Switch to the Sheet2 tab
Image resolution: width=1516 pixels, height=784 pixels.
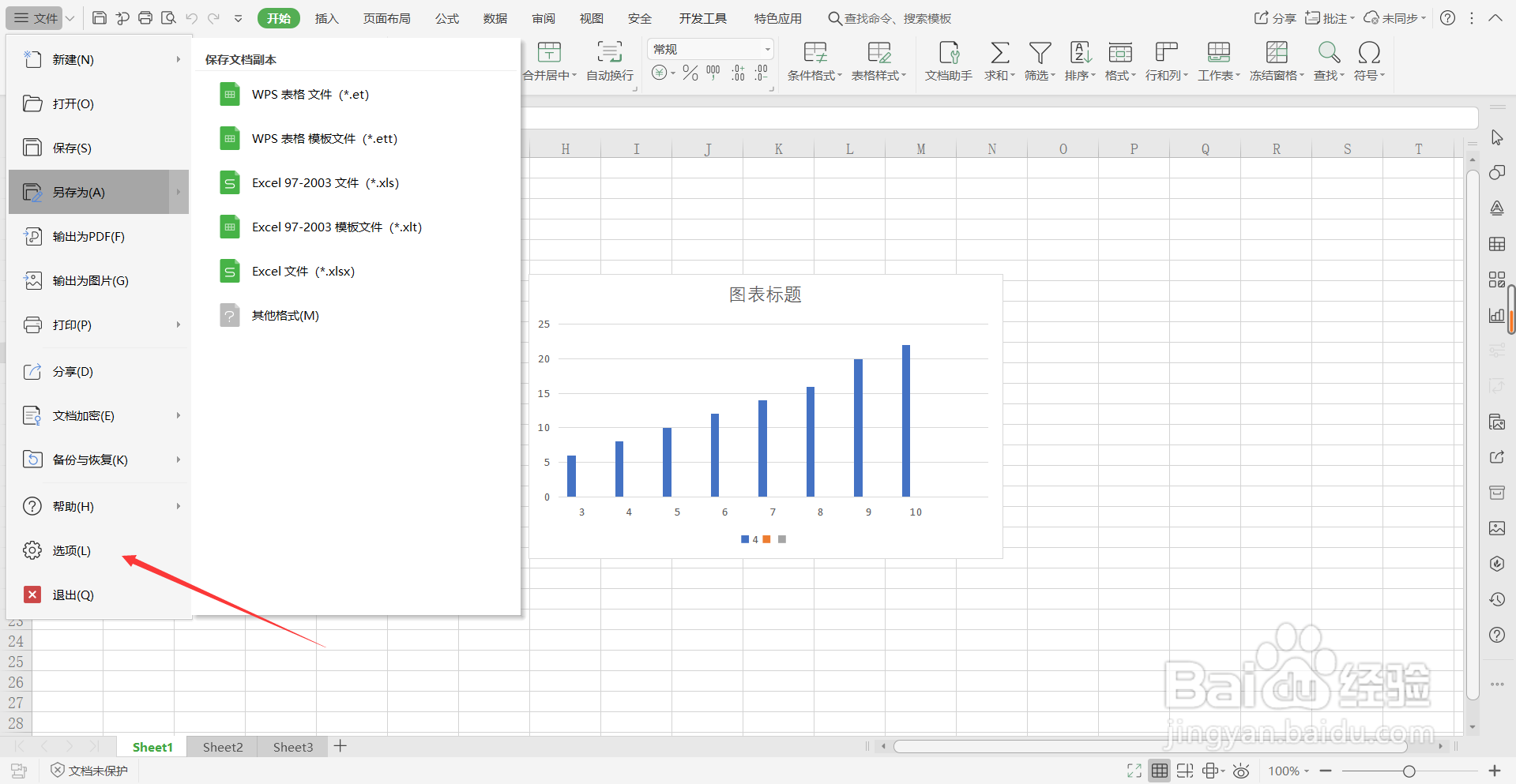tap(223, 747)
